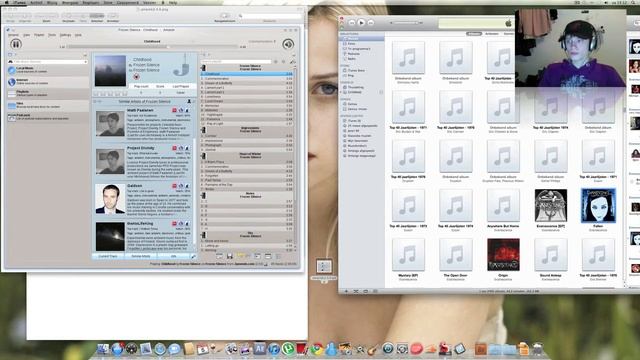Image resolution: width=640 pixels, height=360 pixels.
Task: Click the clear playlist icon below tracks
Action: click(x=219, y=256)
